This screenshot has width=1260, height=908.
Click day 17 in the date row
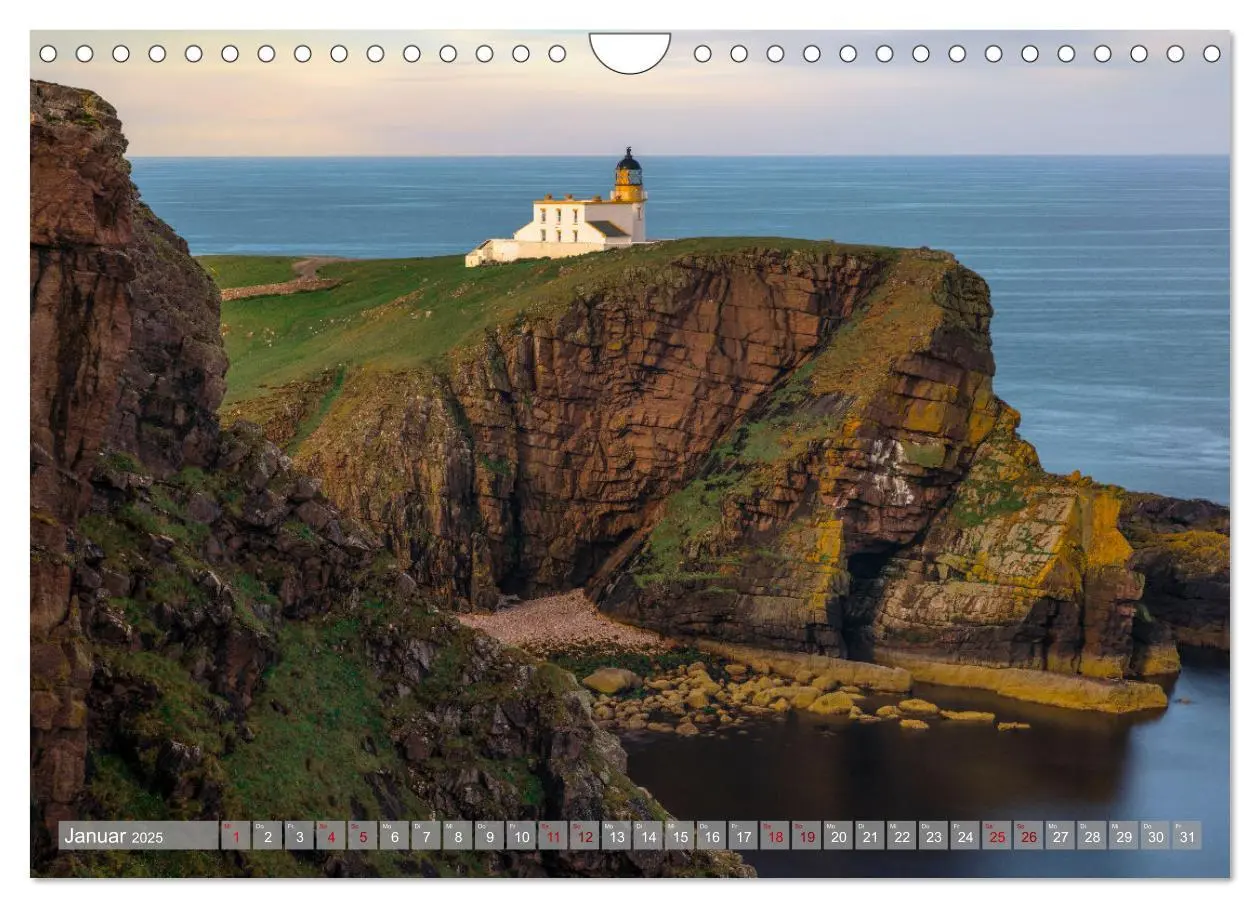pyautogui.click(x=742, y=836)
